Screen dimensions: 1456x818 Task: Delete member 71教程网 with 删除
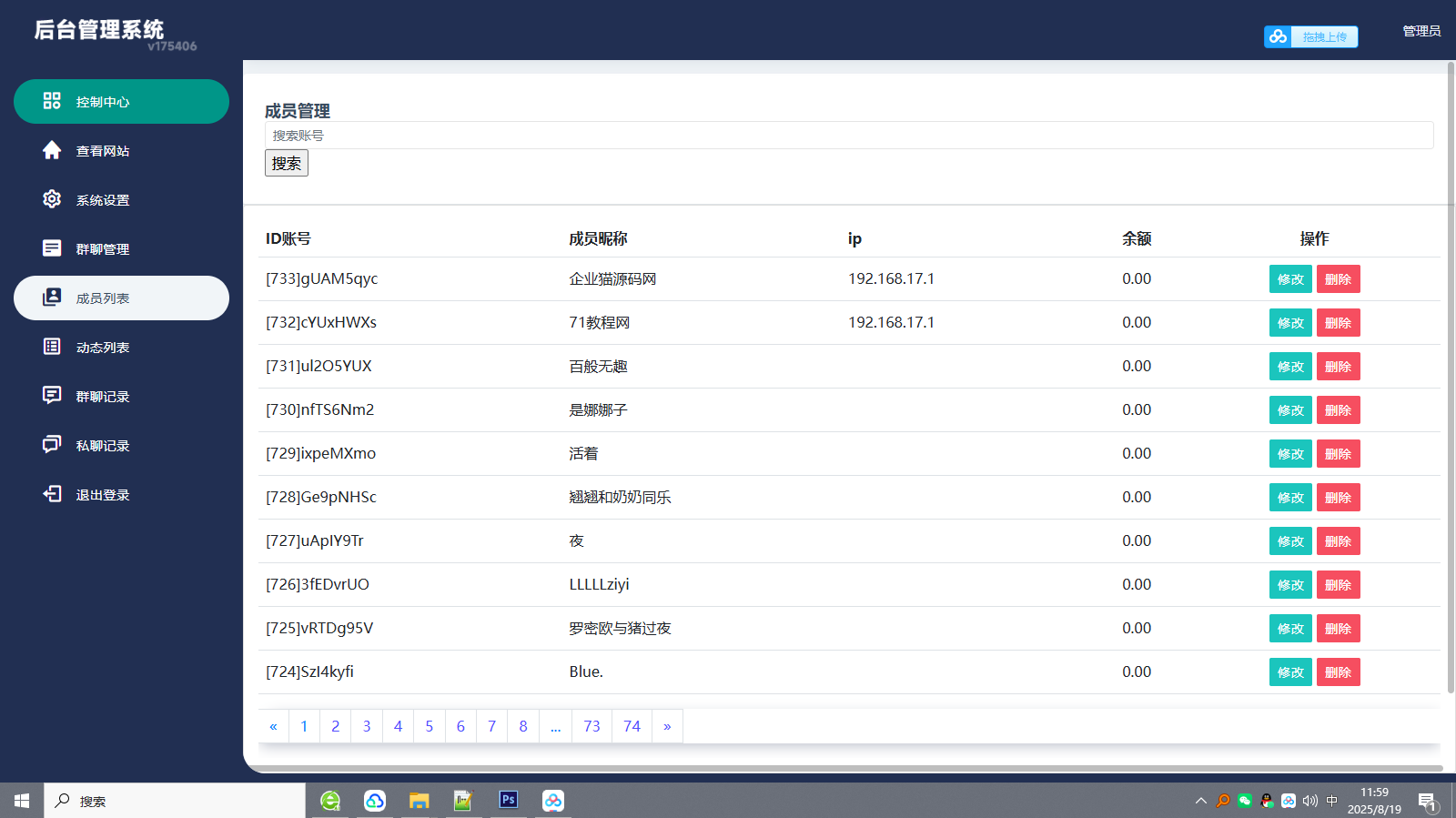click(1338, 323)
